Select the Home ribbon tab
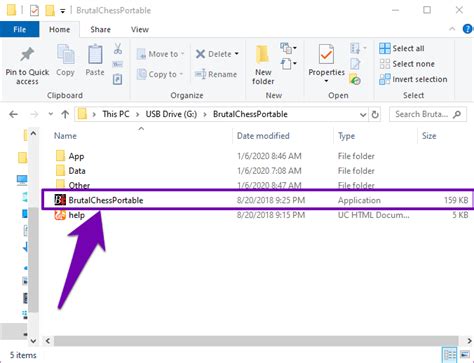This screenshot has height=363, width=474. 59,29
